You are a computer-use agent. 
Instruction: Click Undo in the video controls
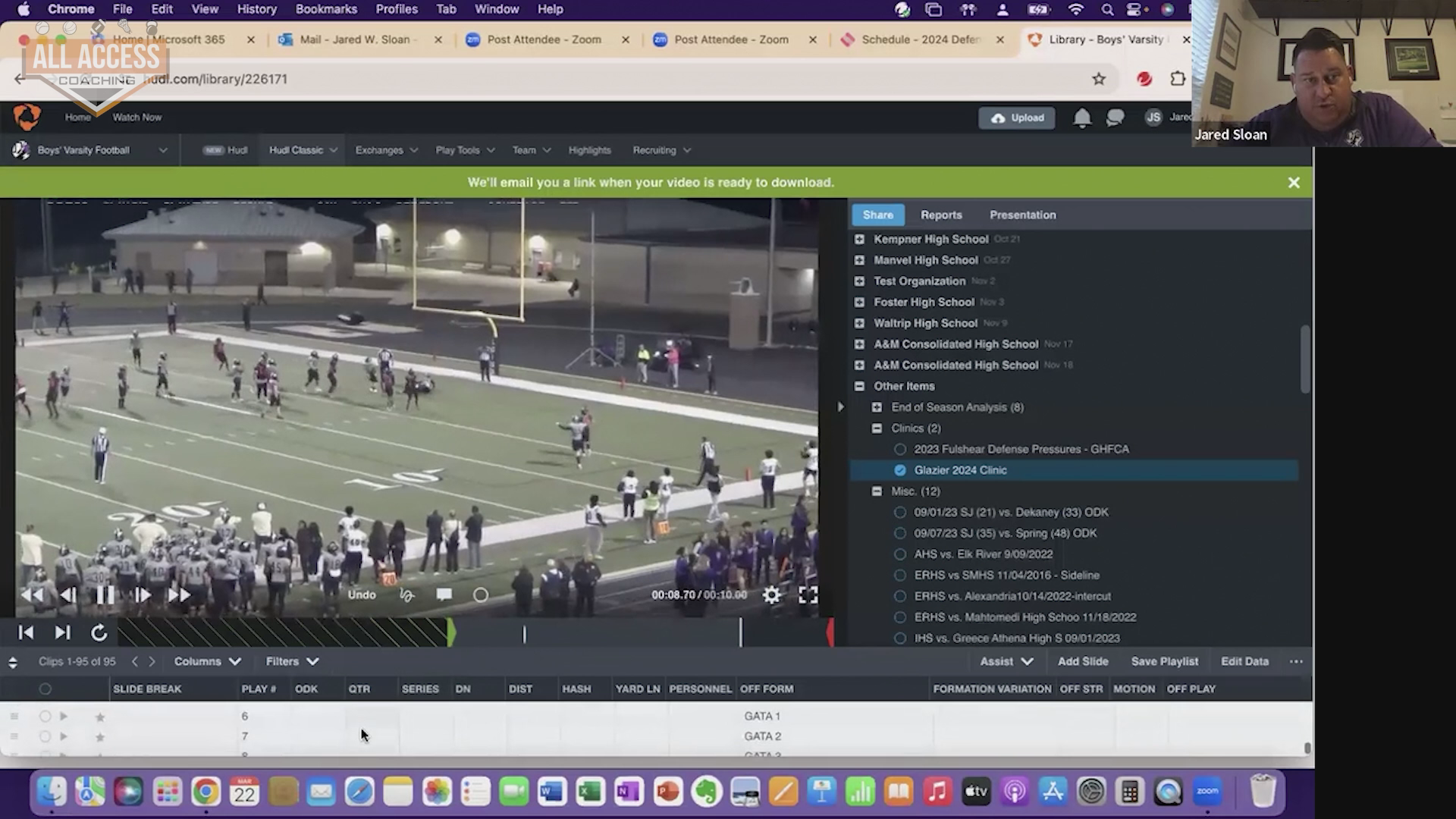pos(362,595)
